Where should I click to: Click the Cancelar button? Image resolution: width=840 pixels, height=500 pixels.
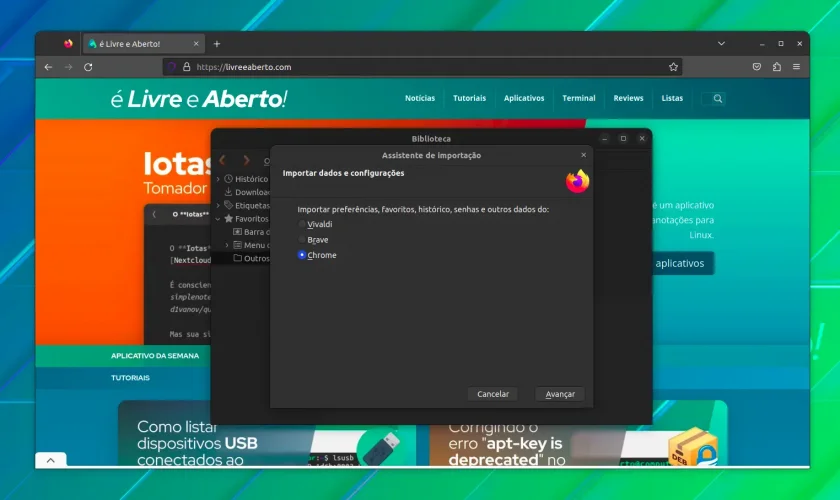point(493,394)
